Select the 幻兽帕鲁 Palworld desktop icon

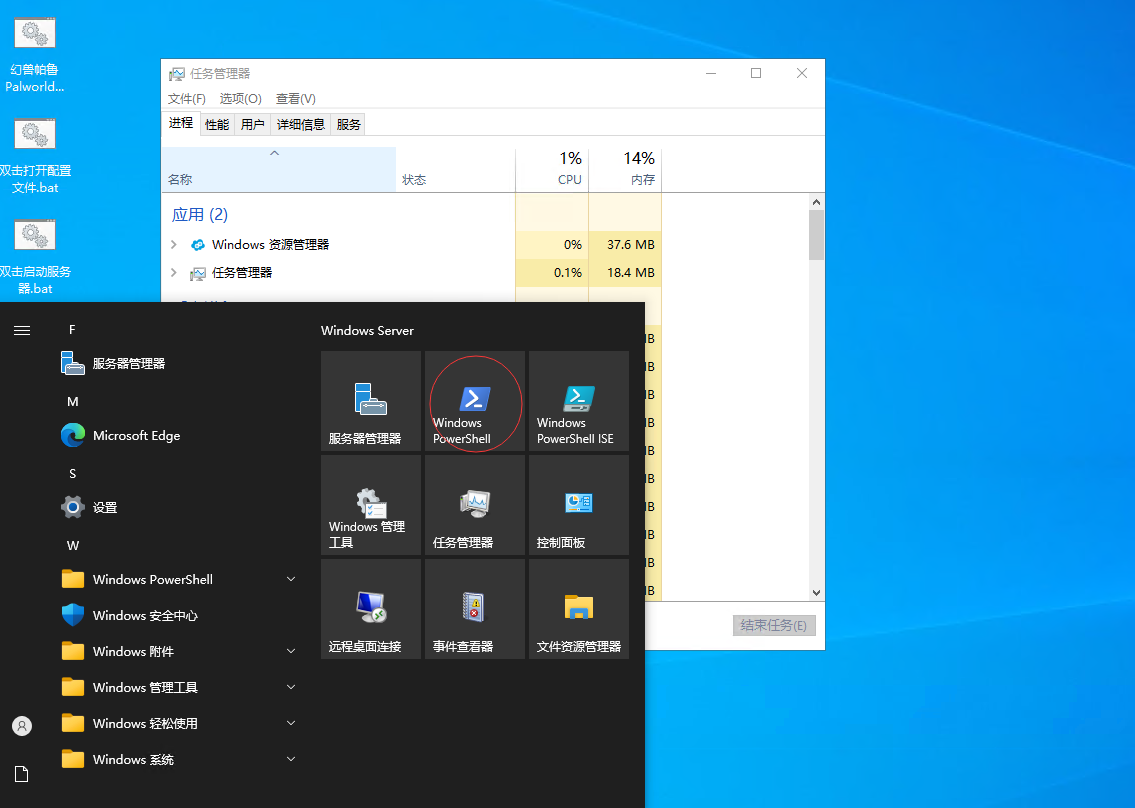coord(34,56)
